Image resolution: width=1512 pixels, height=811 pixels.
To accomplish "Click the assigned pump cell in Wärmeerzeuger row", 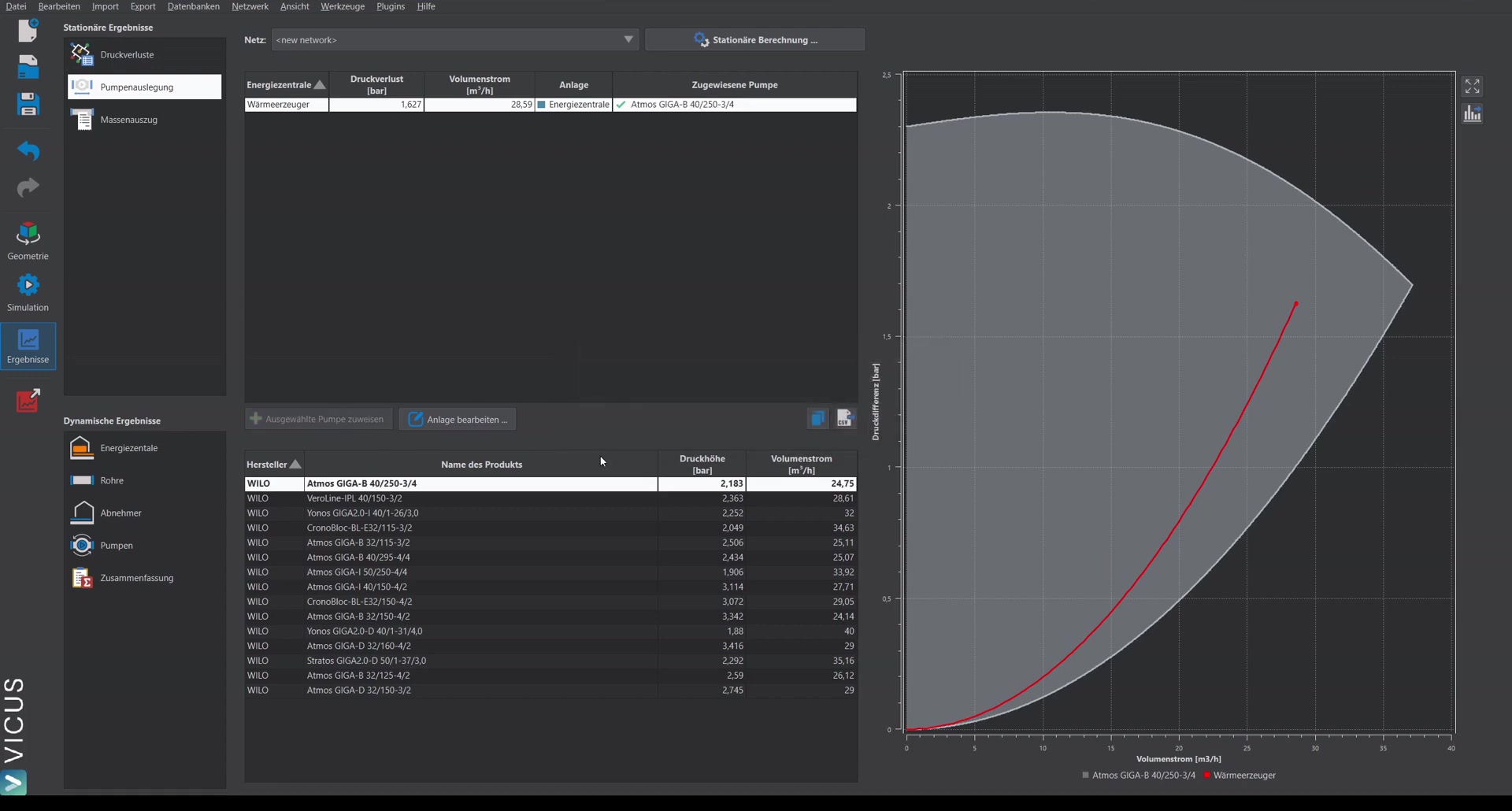I will point(735,105).
